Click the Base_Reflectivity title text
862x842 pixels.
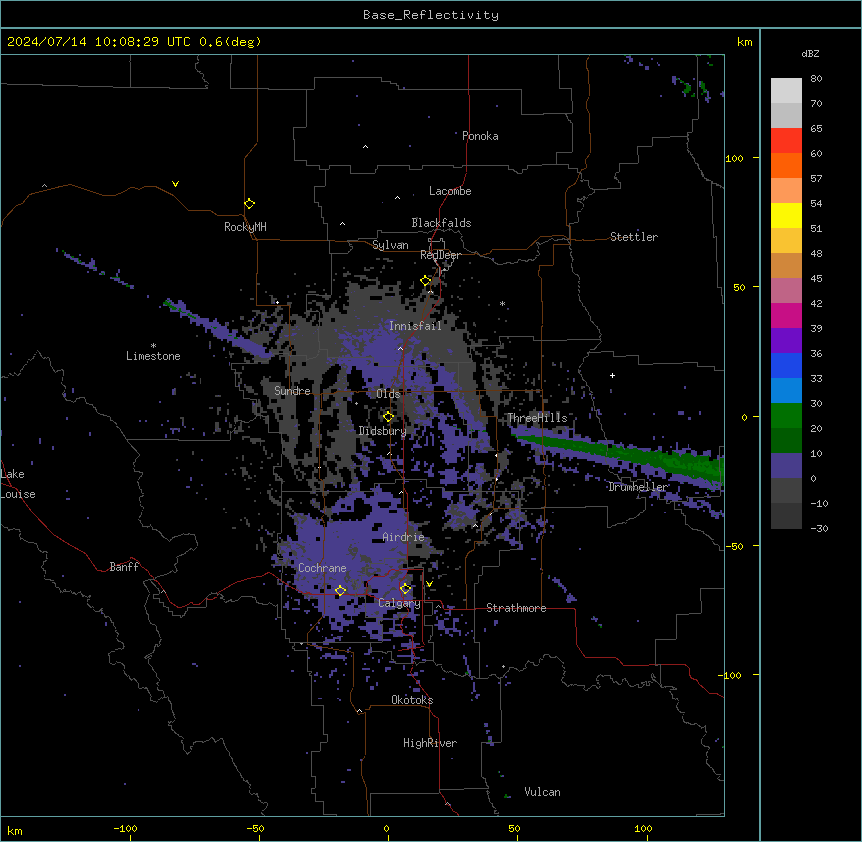click(x=431, y=15)
